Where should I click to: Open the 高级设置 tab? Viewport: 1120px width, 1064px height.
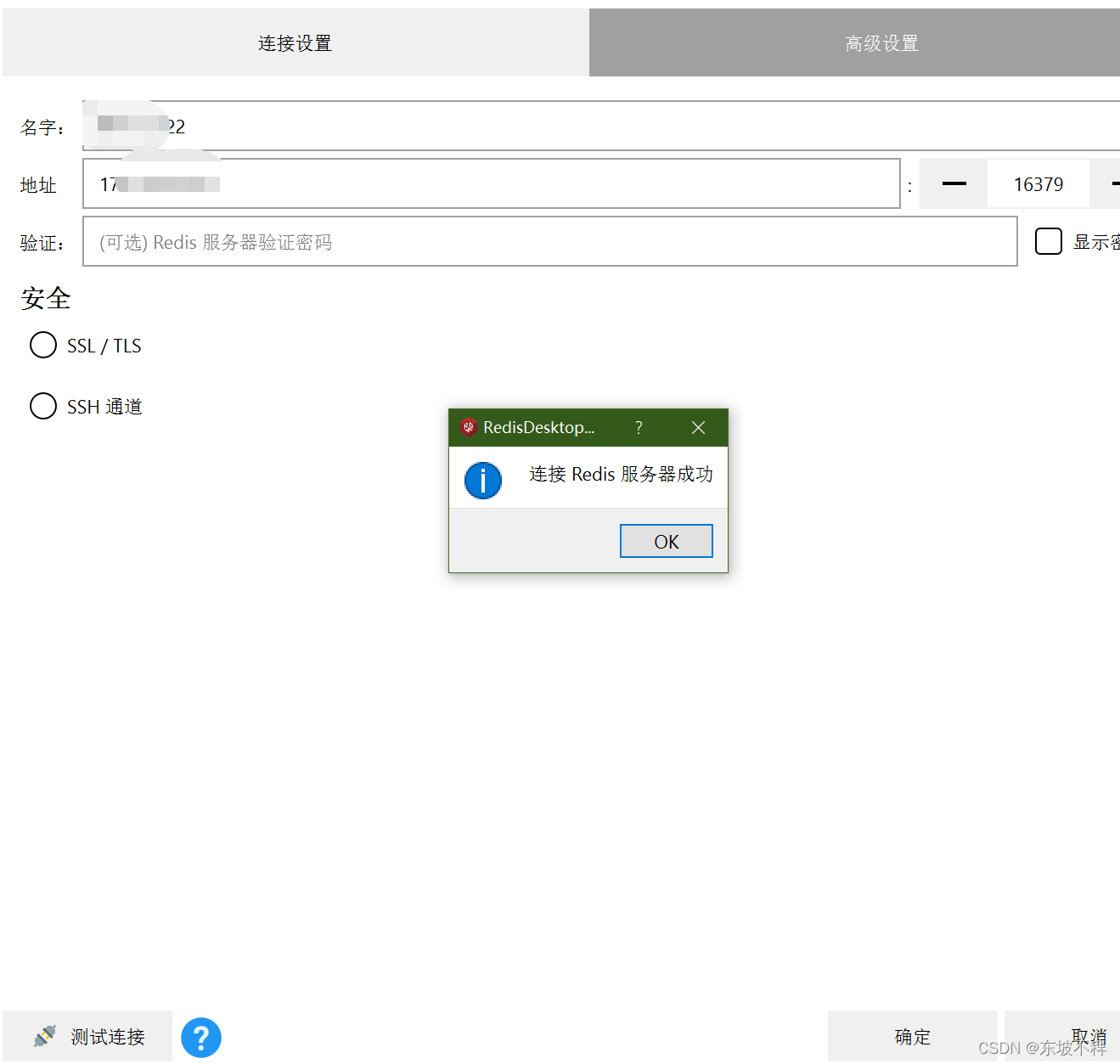(x=854, y=42)
